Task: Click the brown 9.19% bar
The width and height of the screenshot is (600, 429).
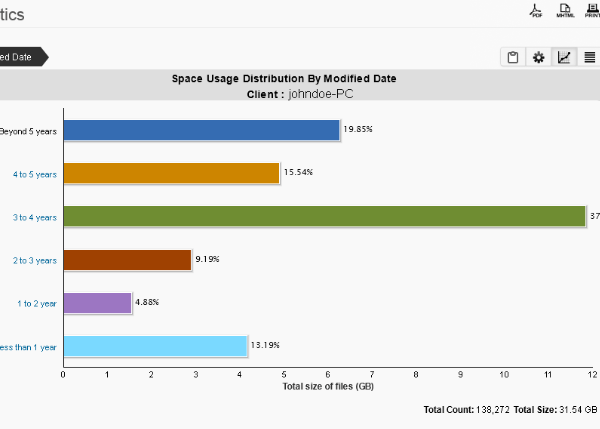Action: [127, 260]
